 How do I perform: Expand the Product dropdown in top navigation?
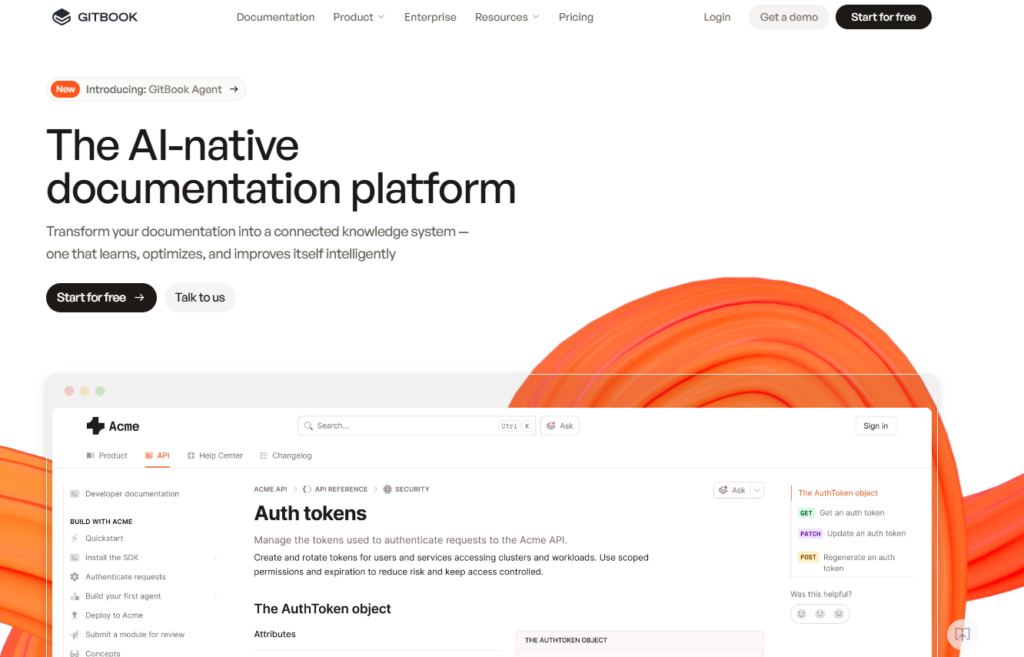tap(359, 17)
